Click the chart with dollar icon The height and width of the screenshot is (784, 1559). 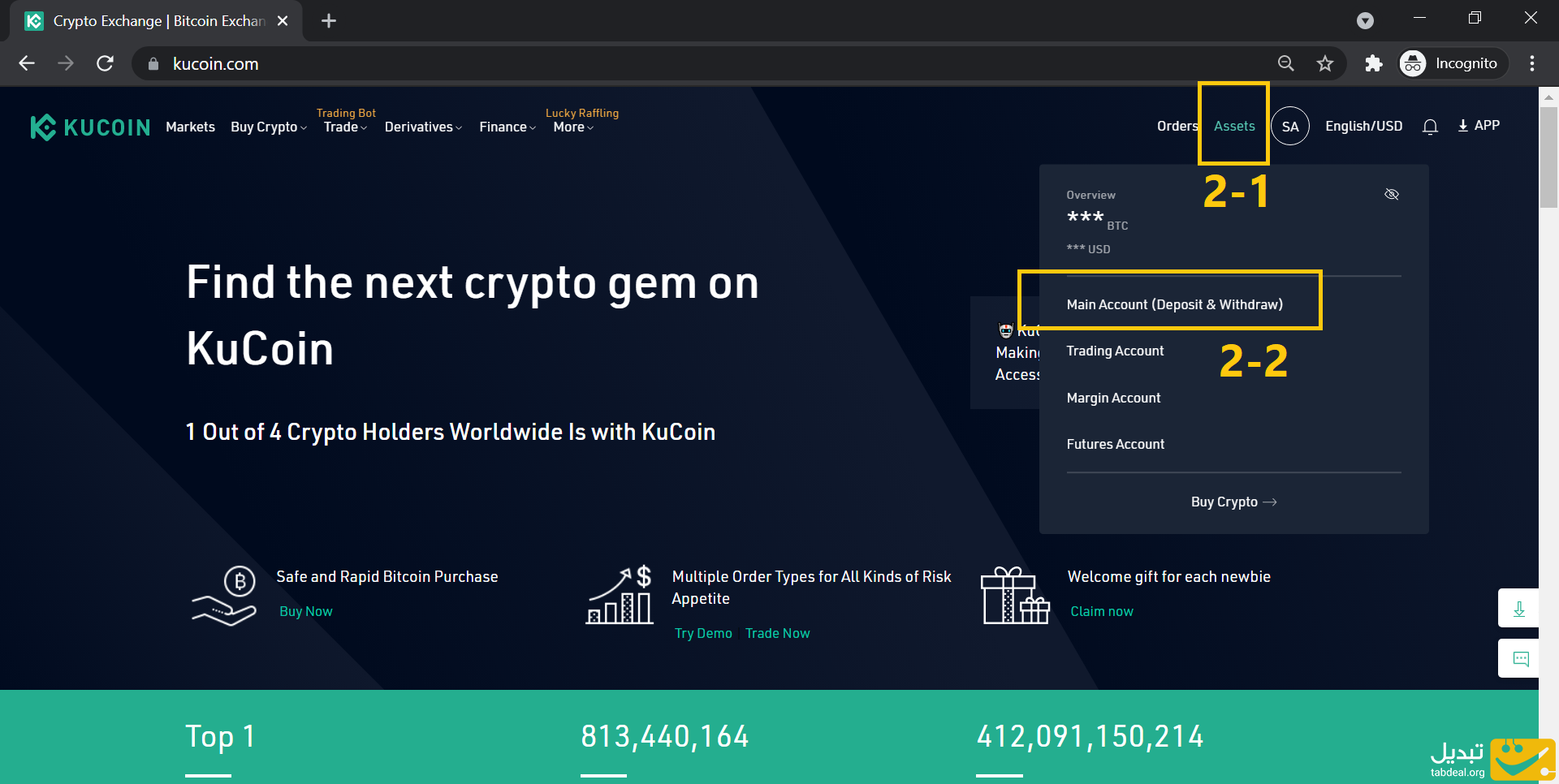620,596
